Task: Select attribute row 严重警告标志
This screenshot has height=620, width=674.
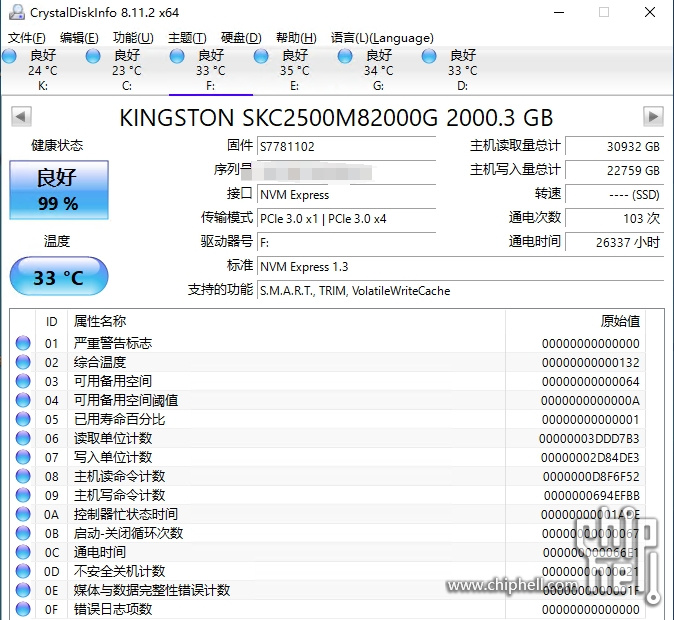Action: (328, 343)
